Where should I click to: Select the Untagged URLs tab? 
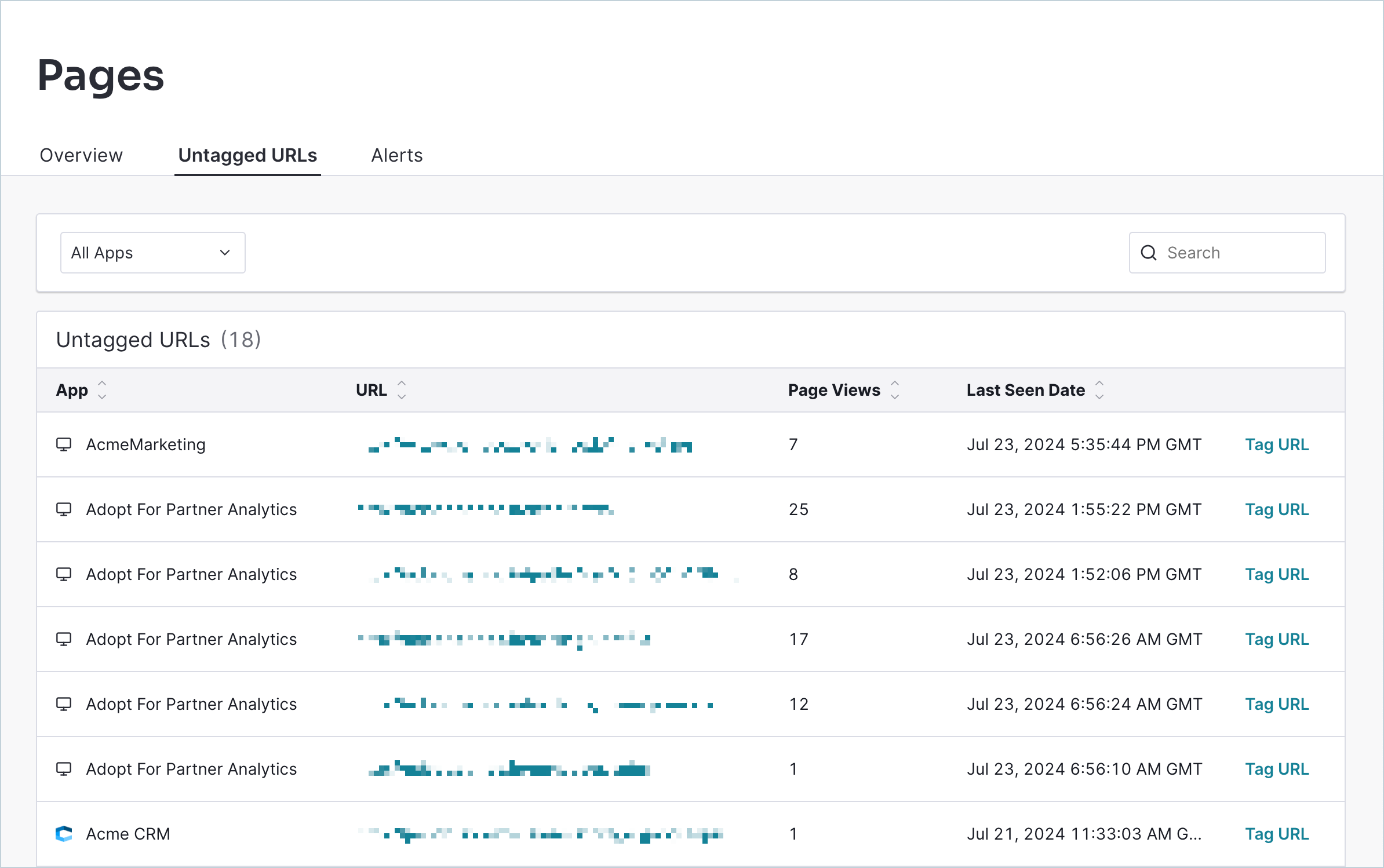tap(247, 155)
